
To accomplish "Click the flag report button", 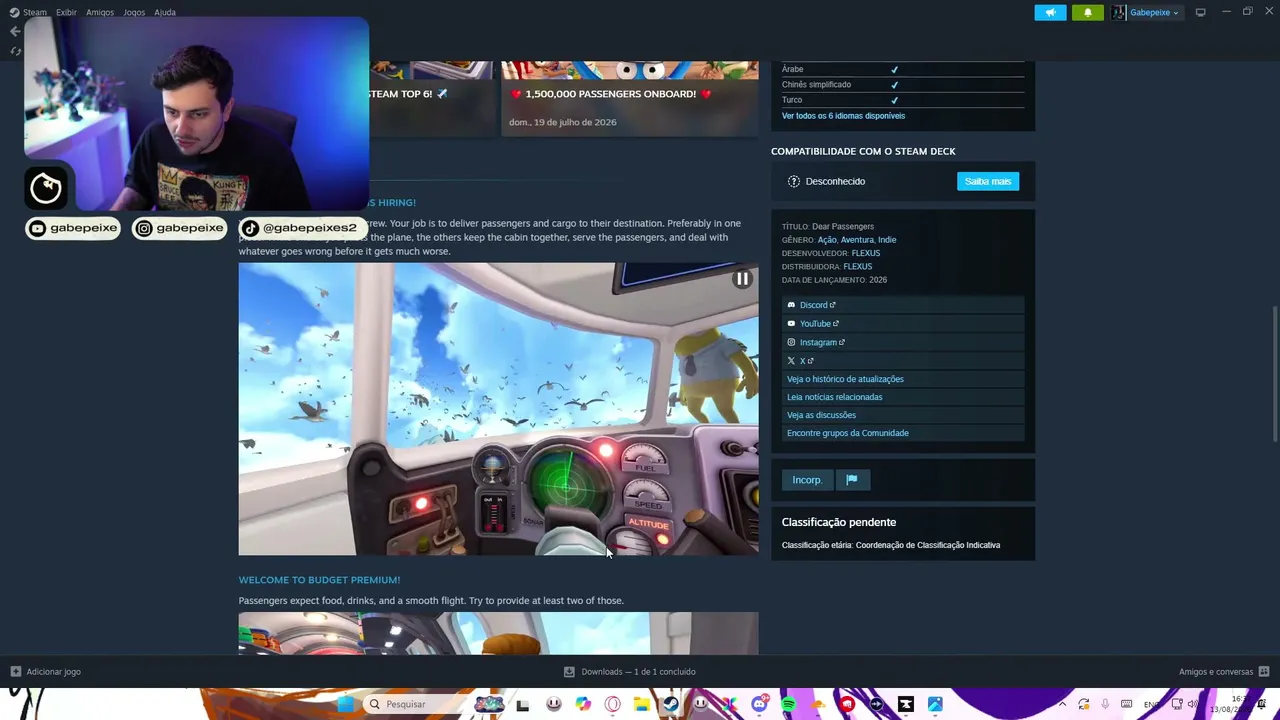I will click(852, 480).
